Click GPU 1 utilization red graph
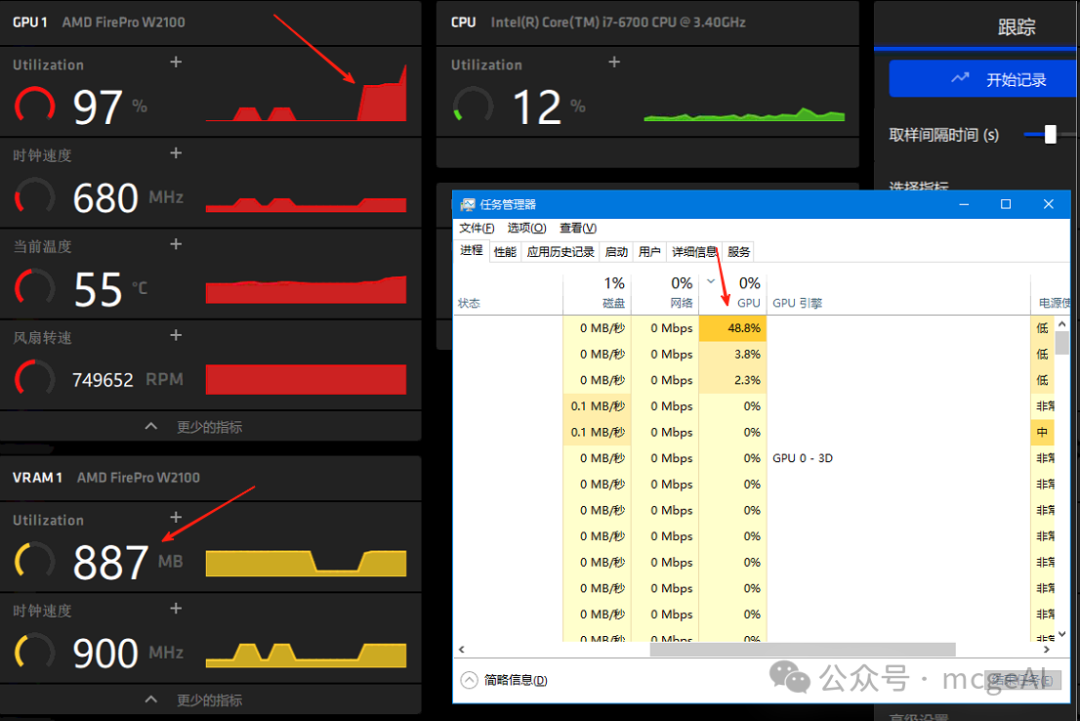Viewport: 1080px width, 721px height. pos(306,93)
